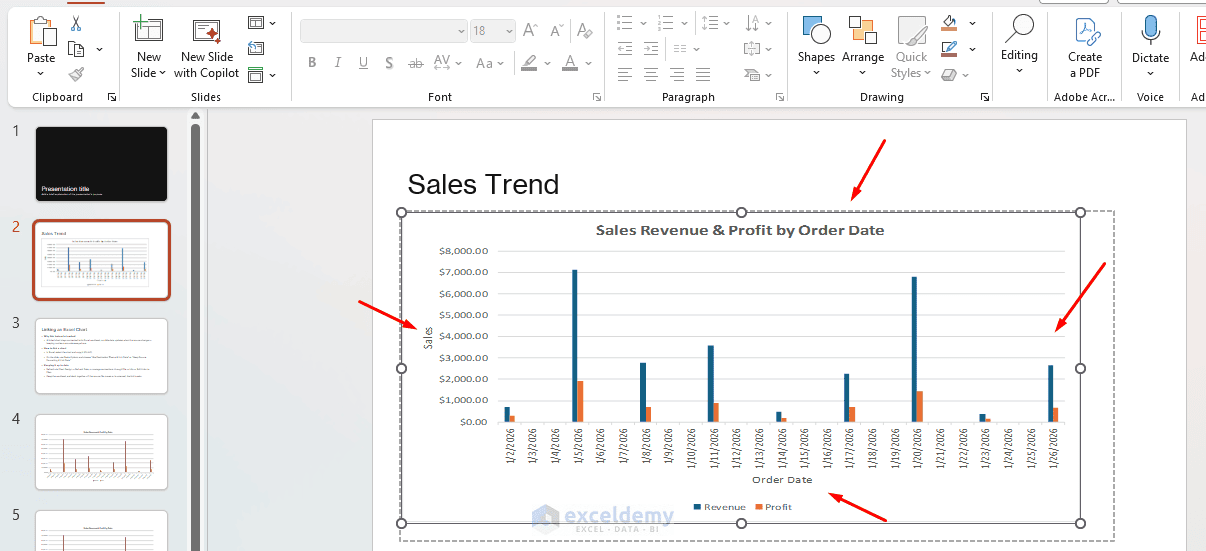1206x551 pixels.
Task: Open Drawing dialog launcher
Action: click(984, 97)
